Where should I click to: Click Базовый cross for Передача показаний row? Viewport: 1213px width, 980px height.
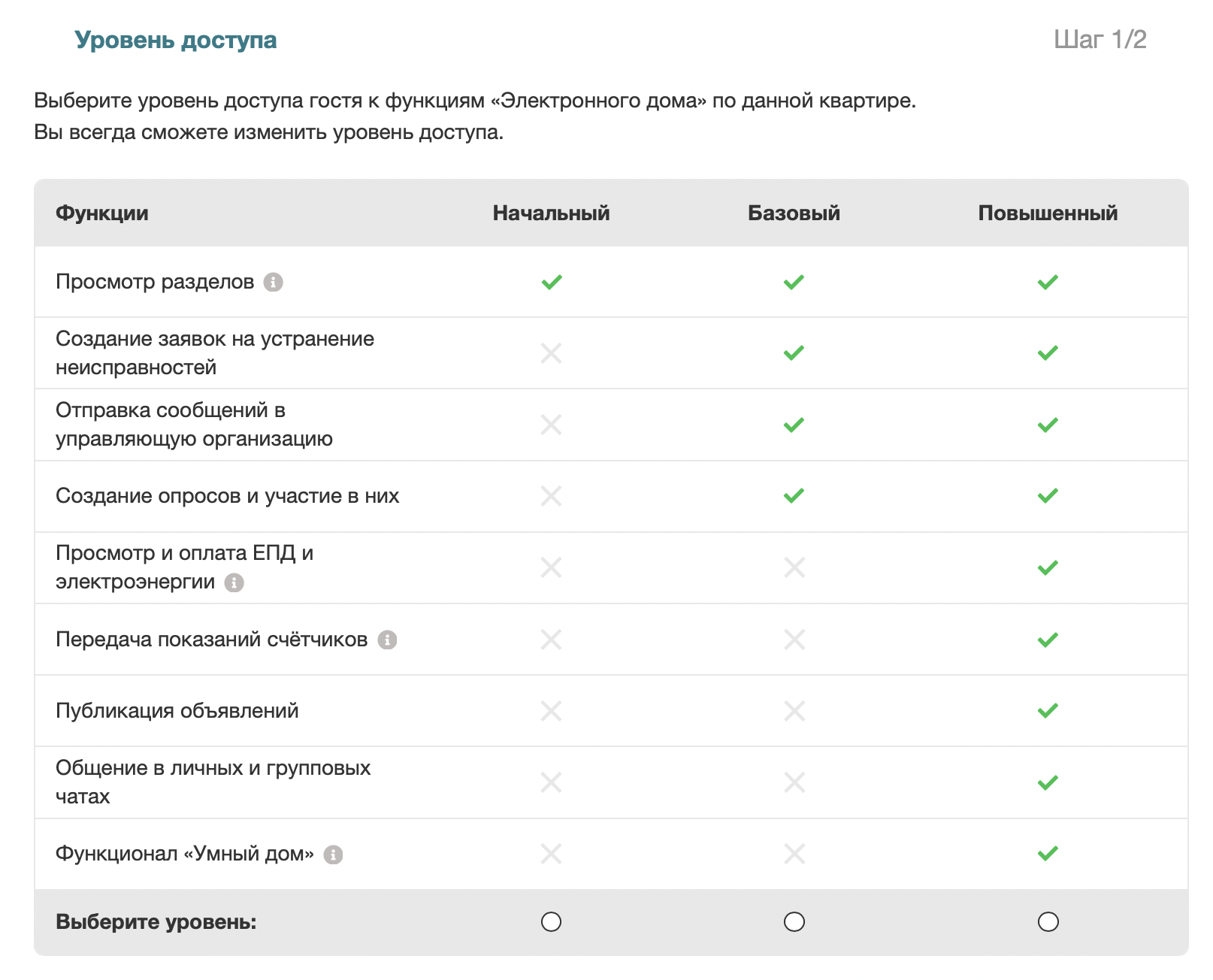[x=794, y=640]
